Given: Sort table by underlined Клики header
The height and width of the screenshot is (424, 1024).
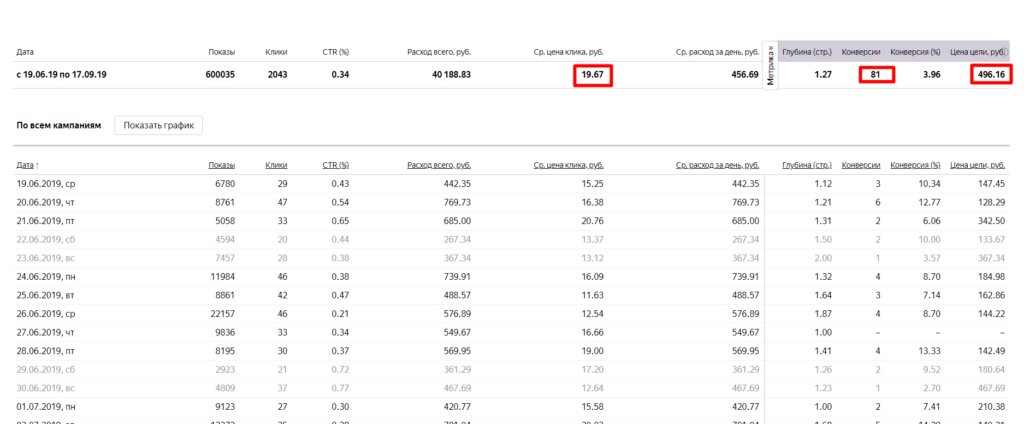Looking at the screenshot, I should pos(276,164).
